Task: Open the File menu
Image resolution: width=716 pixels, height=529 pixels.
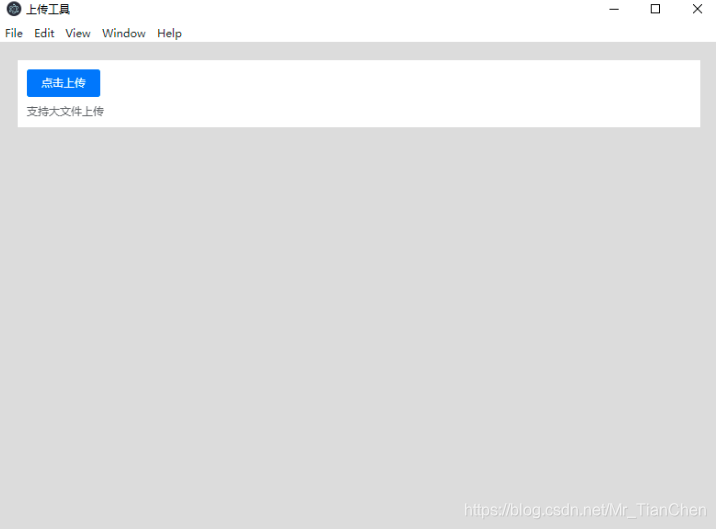Action: [x=14, y=33]
